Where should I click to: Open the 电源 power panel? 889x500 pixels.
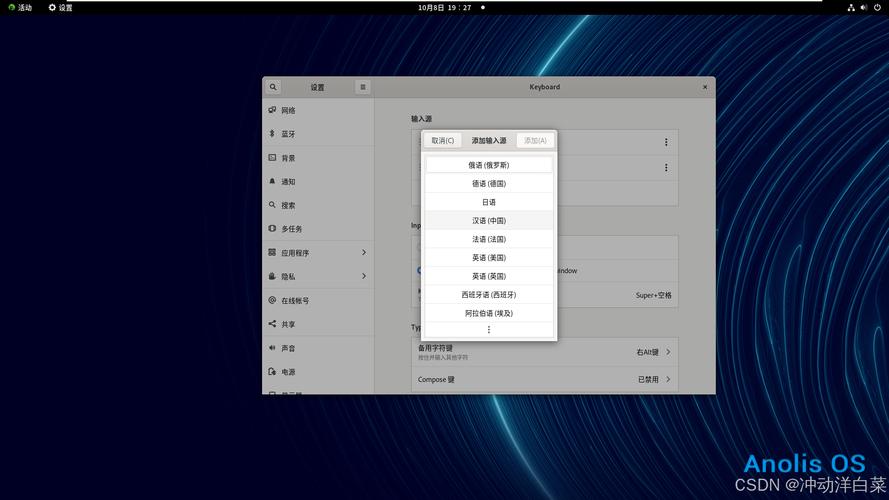[318, 372]
